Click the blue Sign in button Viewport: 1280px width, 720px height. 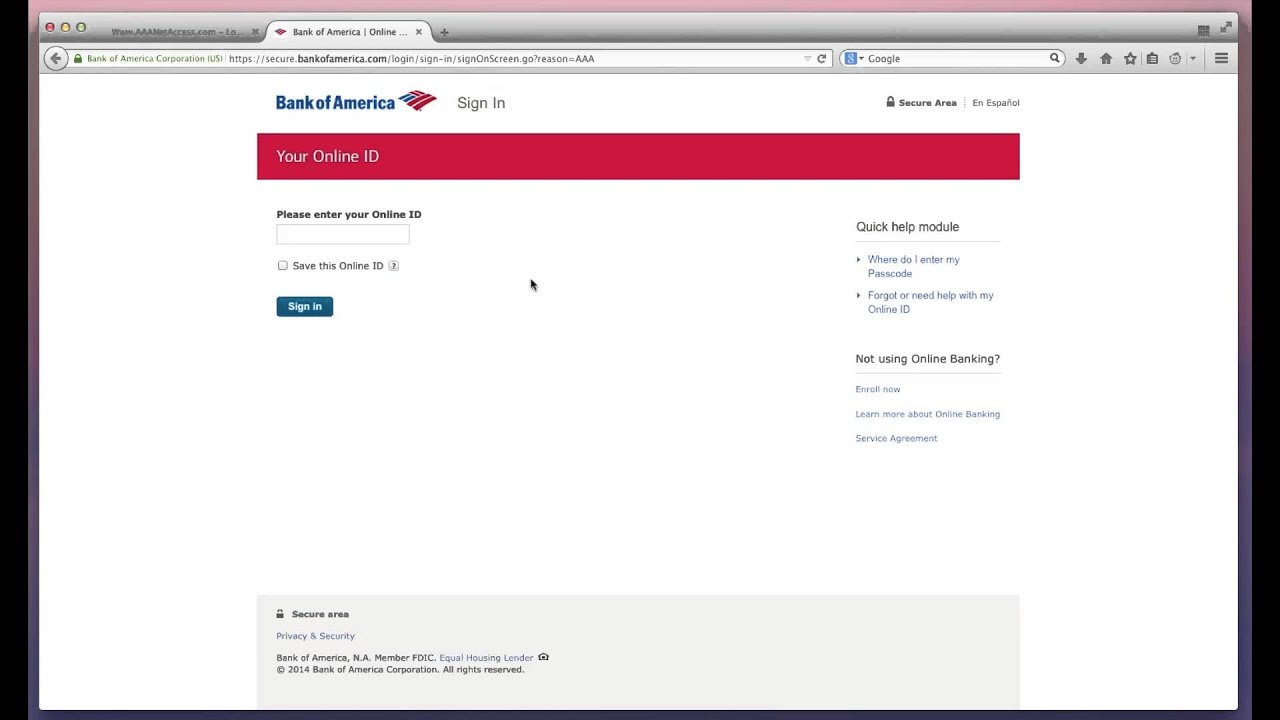point(305,306)
